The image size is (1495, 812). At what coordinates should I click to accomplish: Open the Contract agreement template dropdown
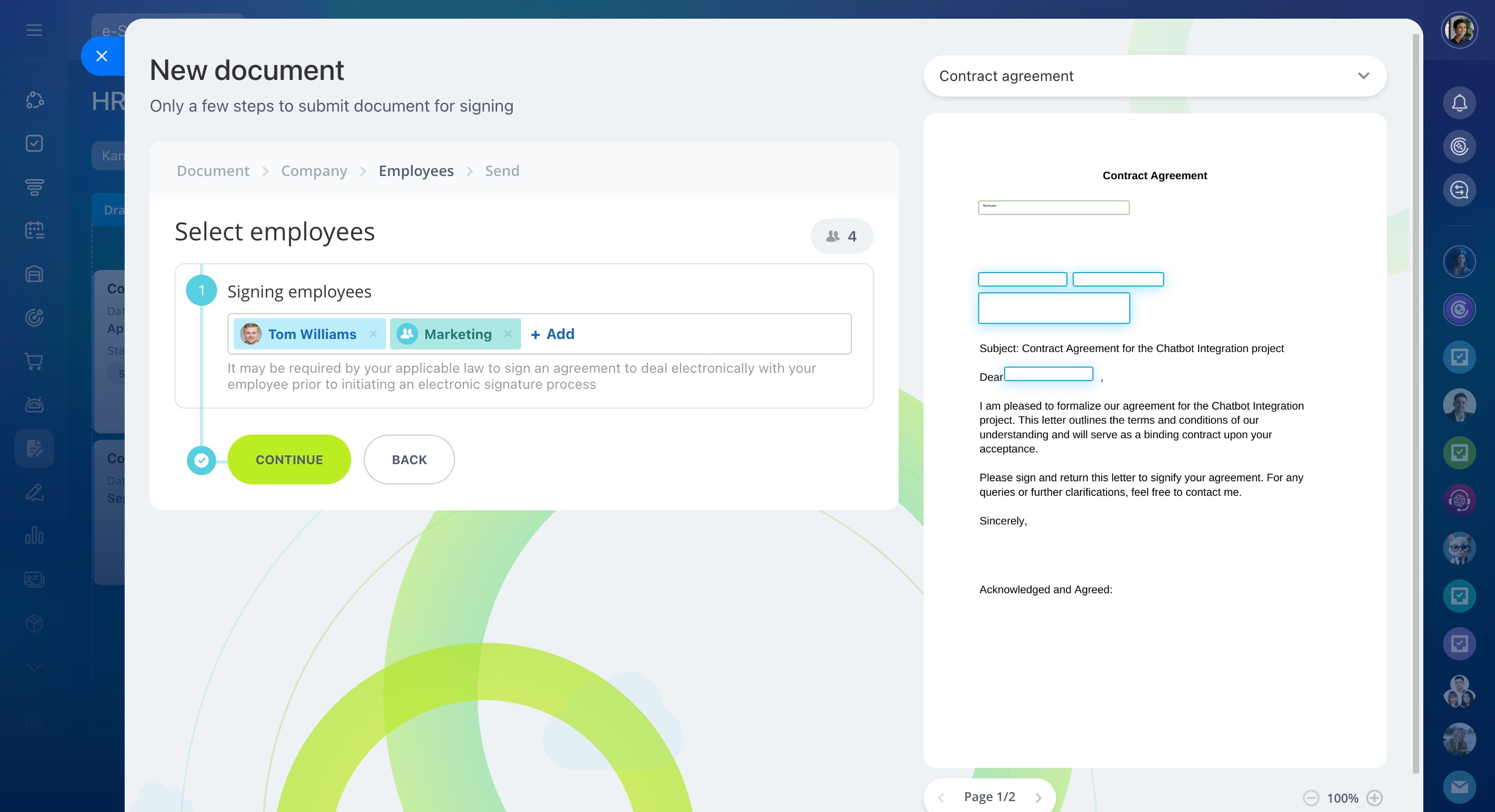point(1154,76)
